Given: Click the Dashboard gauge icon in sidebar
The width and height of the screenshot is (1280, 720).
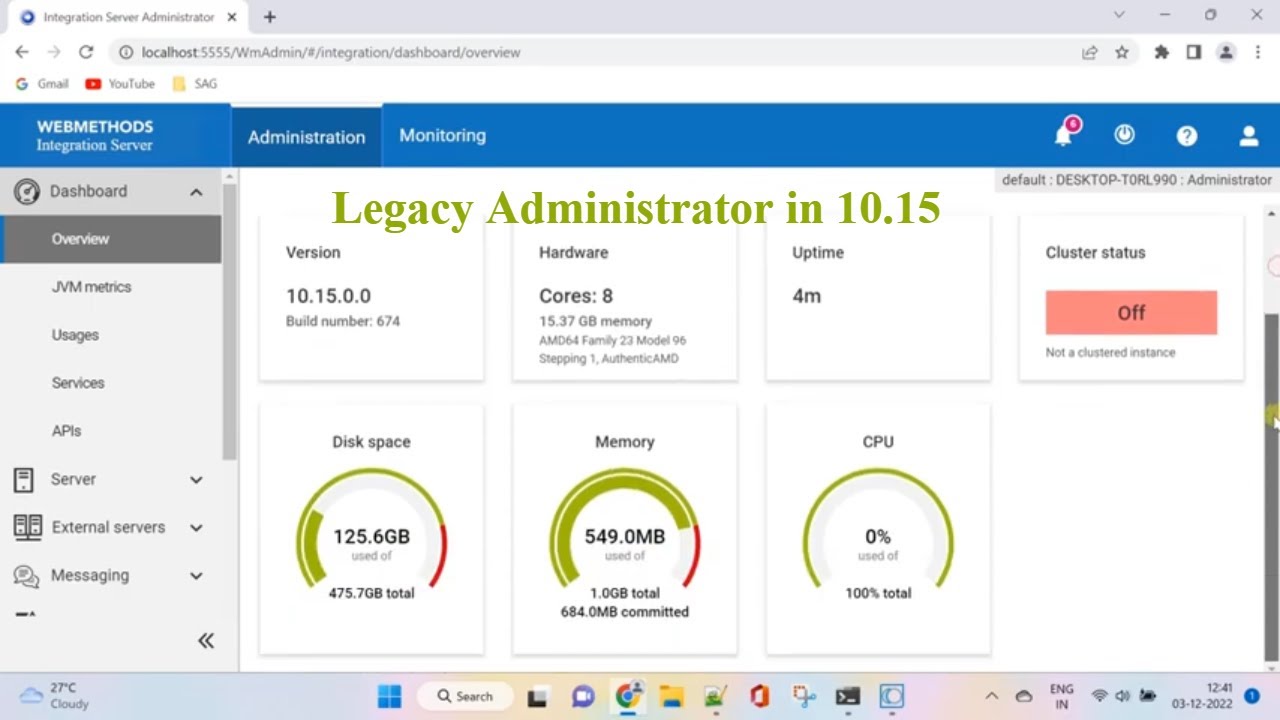Looking at the screenshot, I should click(x=27, y=191).
